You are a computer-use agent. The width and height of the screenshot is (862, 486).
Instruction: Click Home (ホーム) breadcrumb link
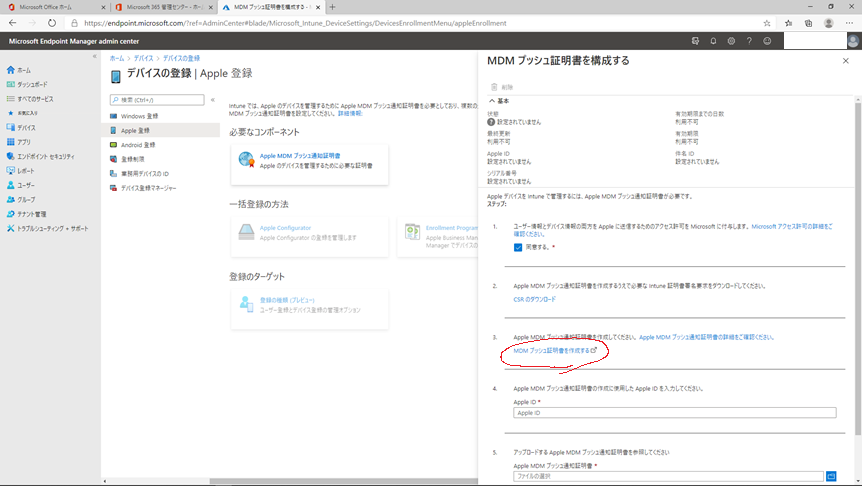tap(117, 58)
